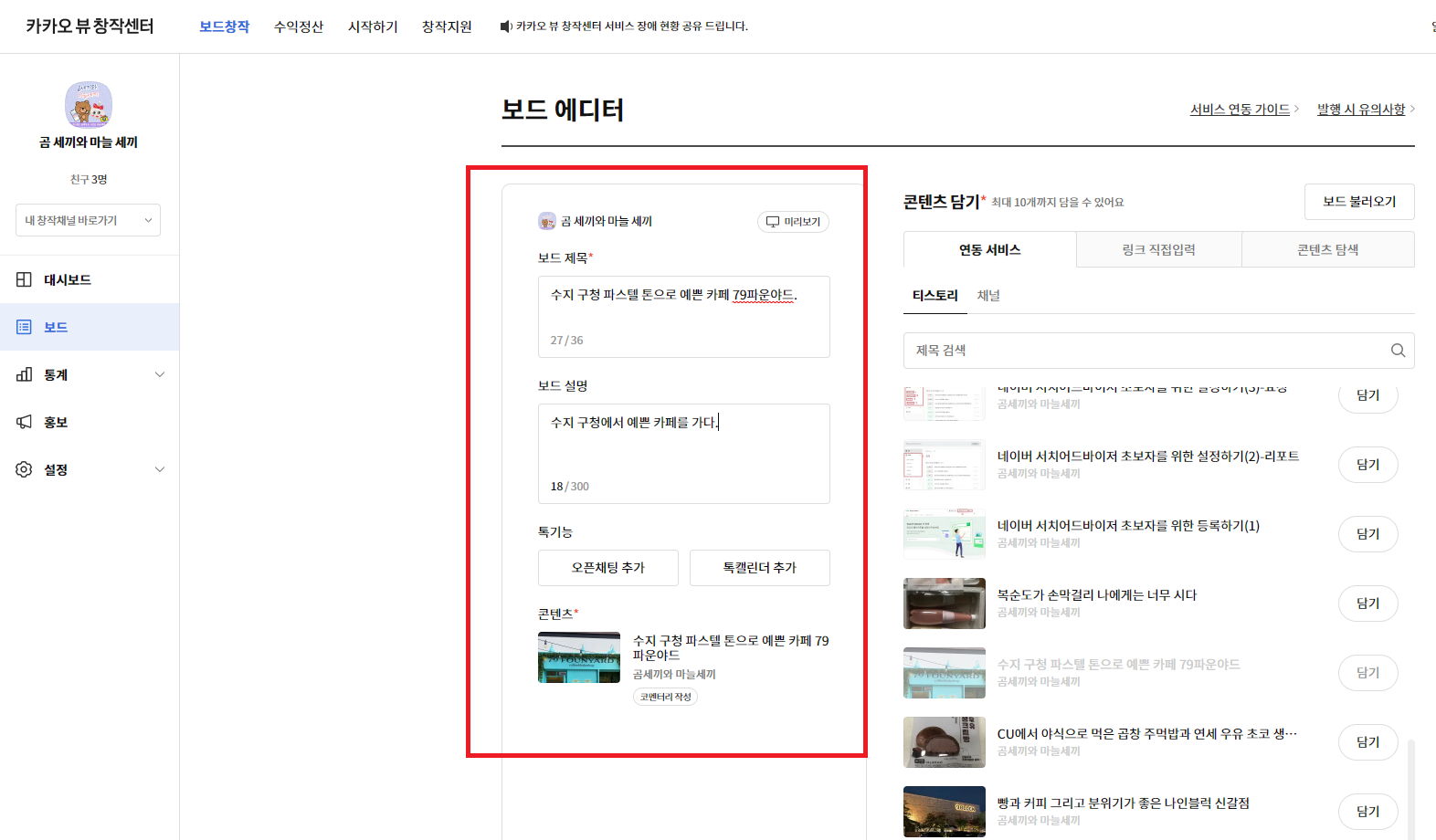Click the 미리보기 preview button

coord(793,222)
